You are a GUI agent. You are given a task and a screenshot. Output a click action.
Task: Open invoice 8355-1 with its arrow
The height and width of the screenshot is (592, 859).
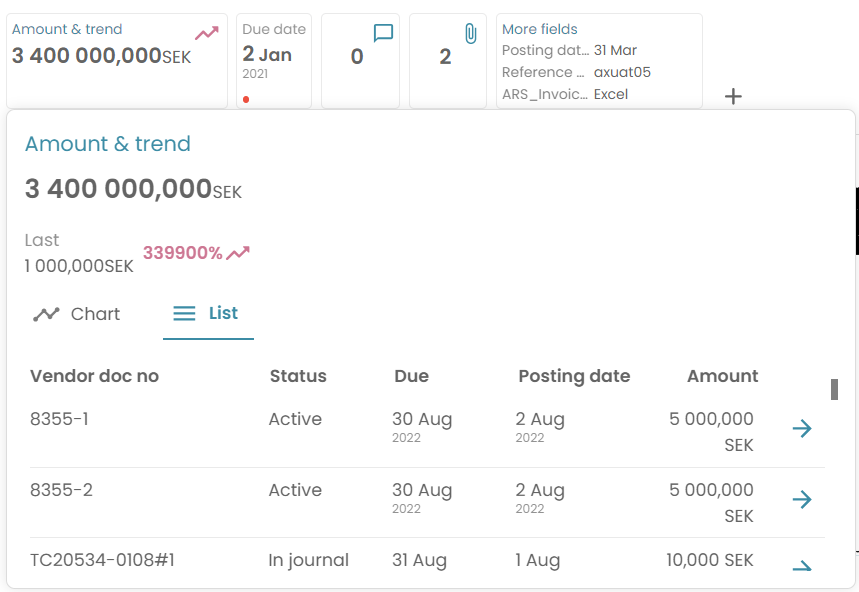[x=802, y=428]
